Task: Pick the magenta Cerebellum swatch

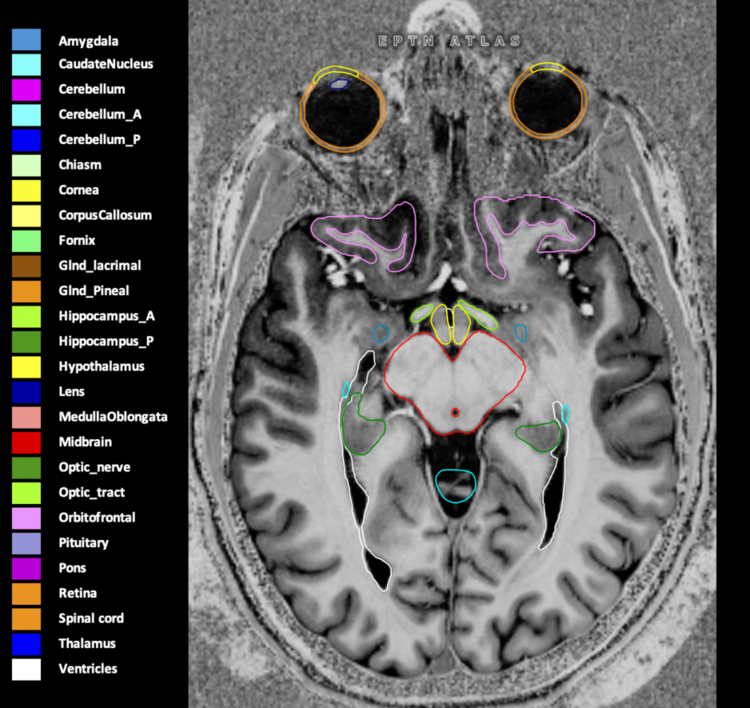Action: [26, 90]
